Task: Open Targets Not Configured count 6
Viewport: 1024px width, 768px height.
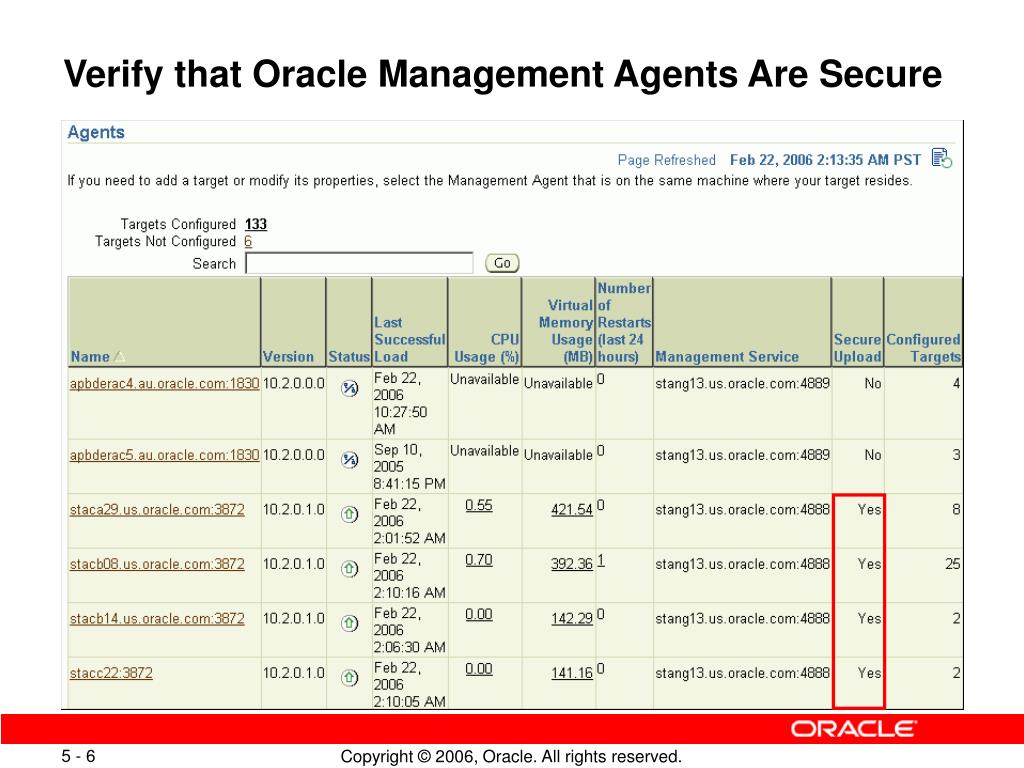Action: (248, 242)
